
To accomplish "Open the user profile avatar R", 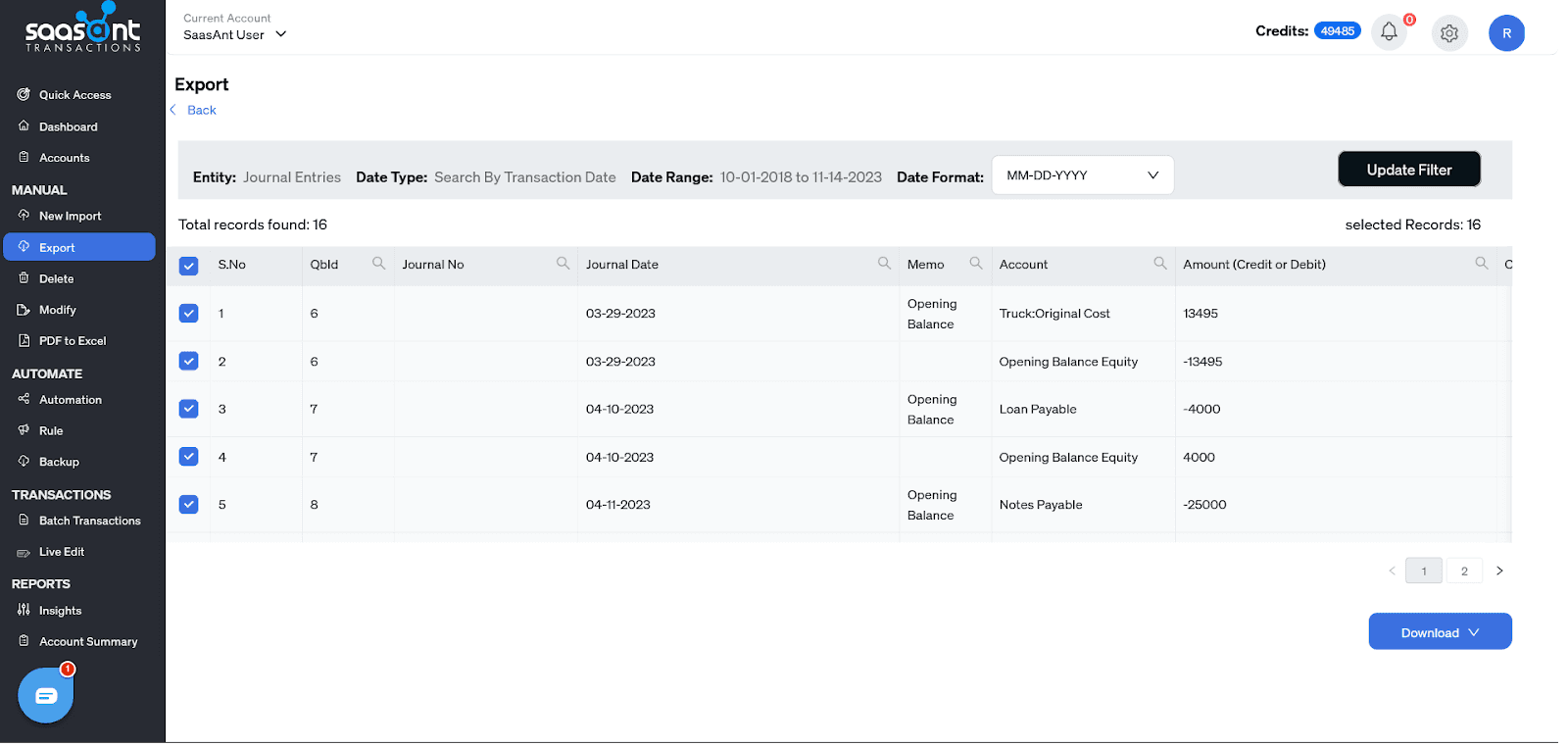I will tap(1506, 33).
